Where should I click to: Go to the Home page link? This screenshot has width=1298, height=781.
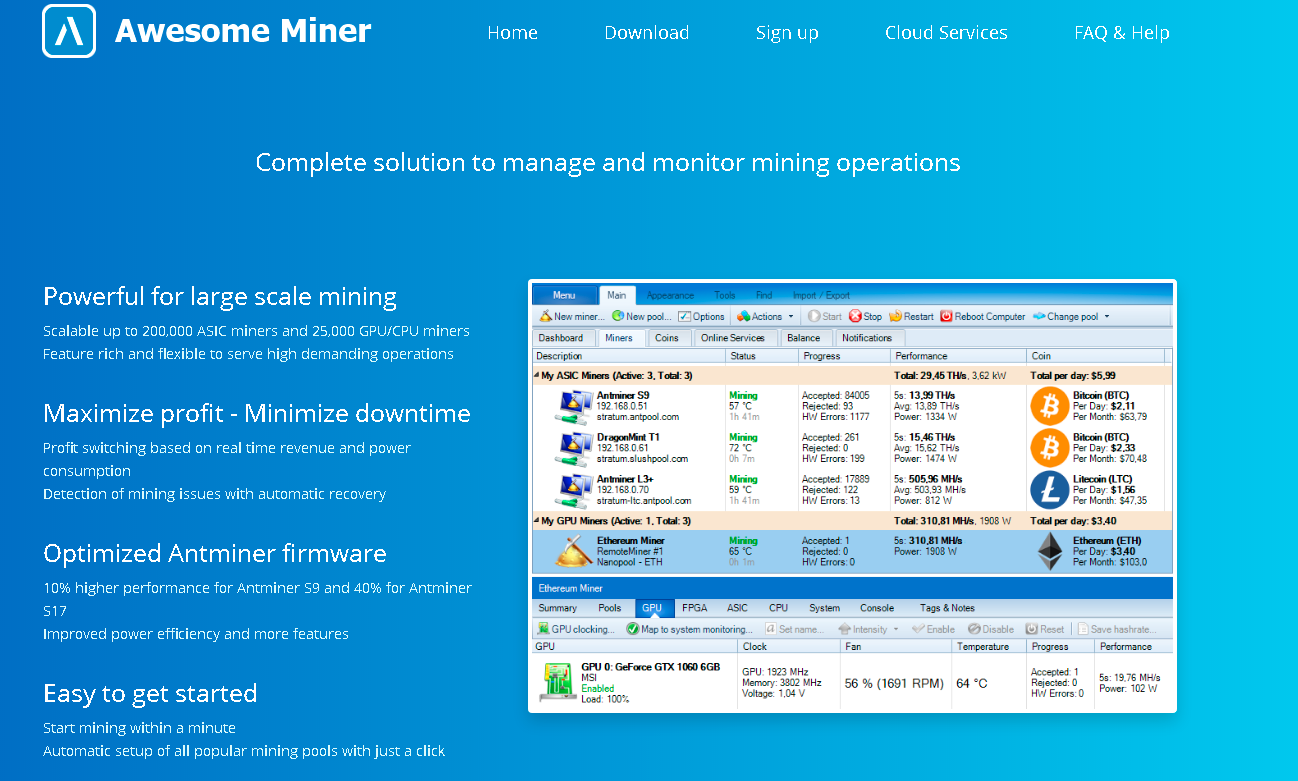point(513,32)
